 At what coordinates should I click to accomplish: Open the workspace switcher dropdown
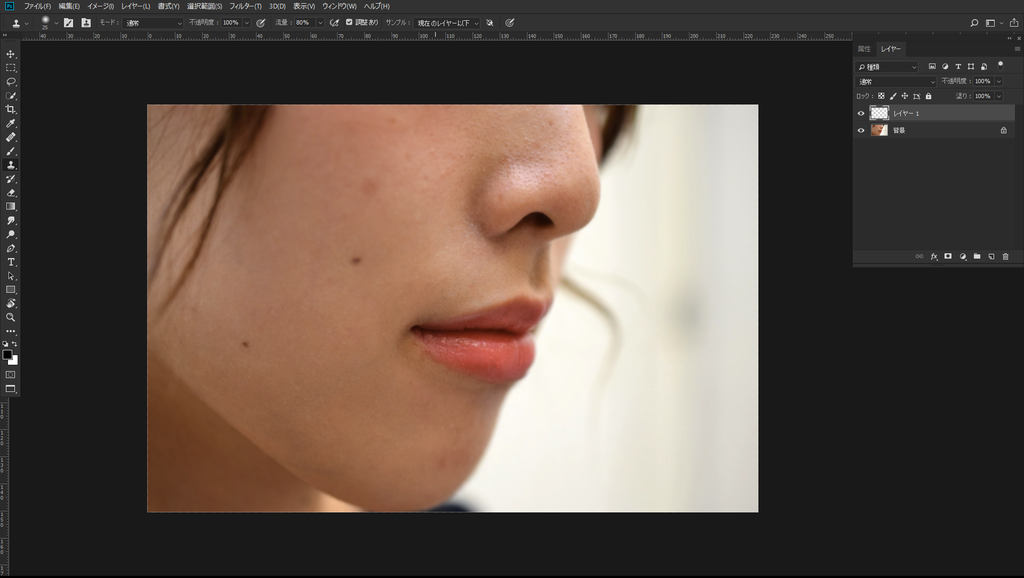pos(994,23)
